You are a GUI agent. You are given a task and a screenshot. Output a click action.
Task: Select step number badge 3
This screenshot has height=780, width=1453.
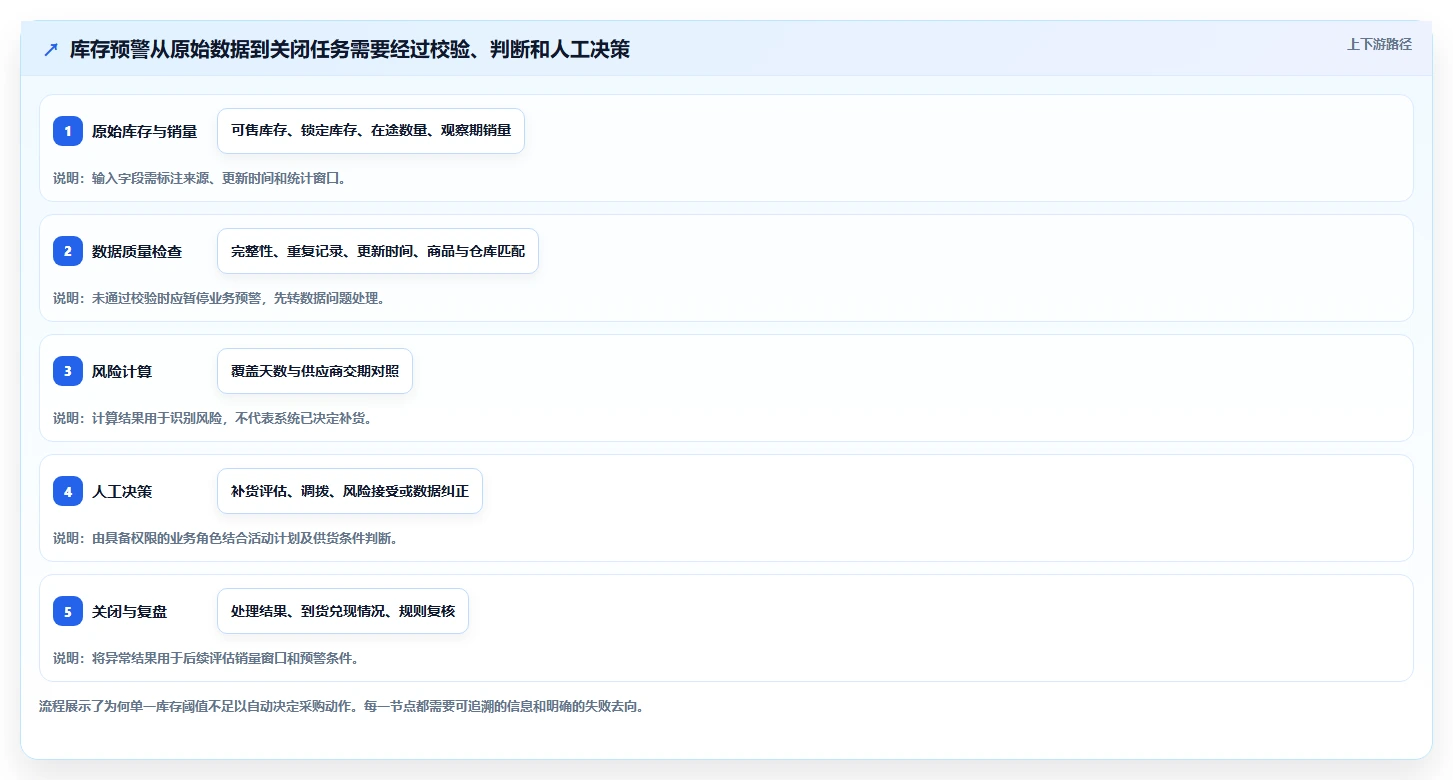tap(68, 371)
